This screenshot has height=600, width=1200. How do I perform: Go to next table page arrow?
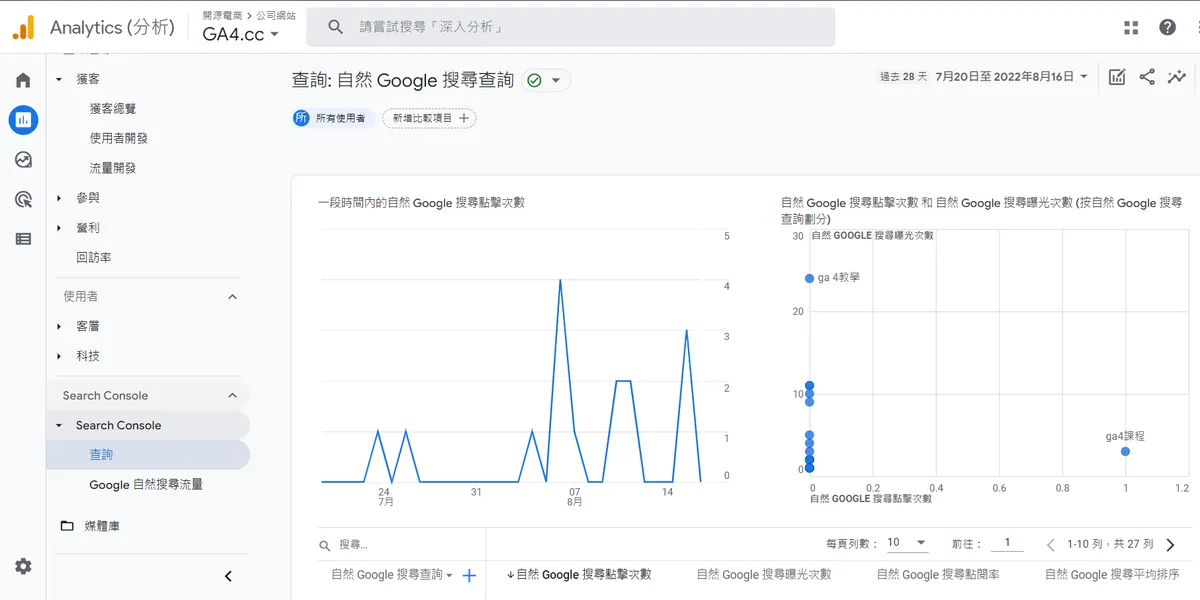click(x=1171, y=545)
